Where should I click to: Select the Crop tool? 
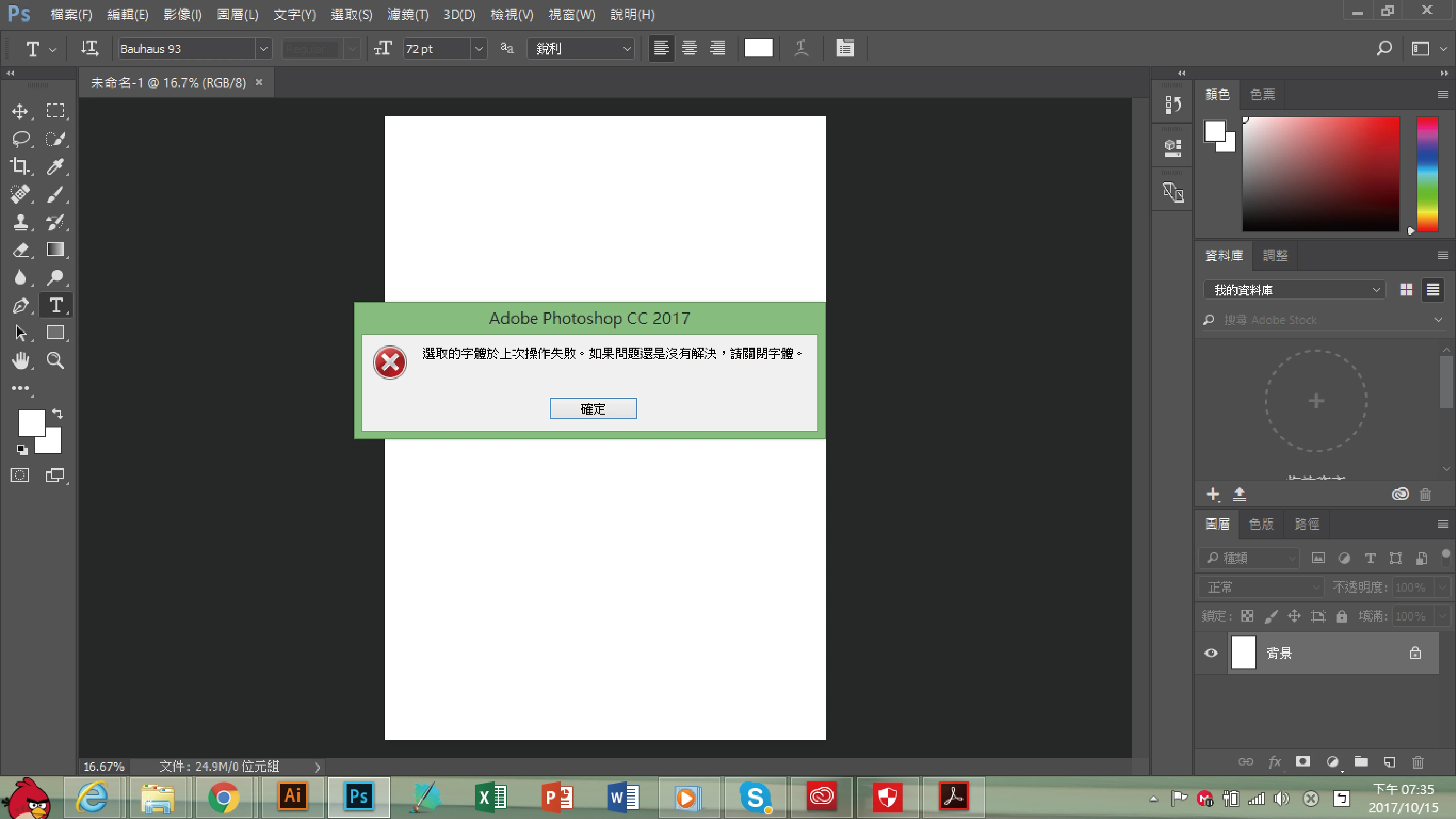(x=20, y=166)
